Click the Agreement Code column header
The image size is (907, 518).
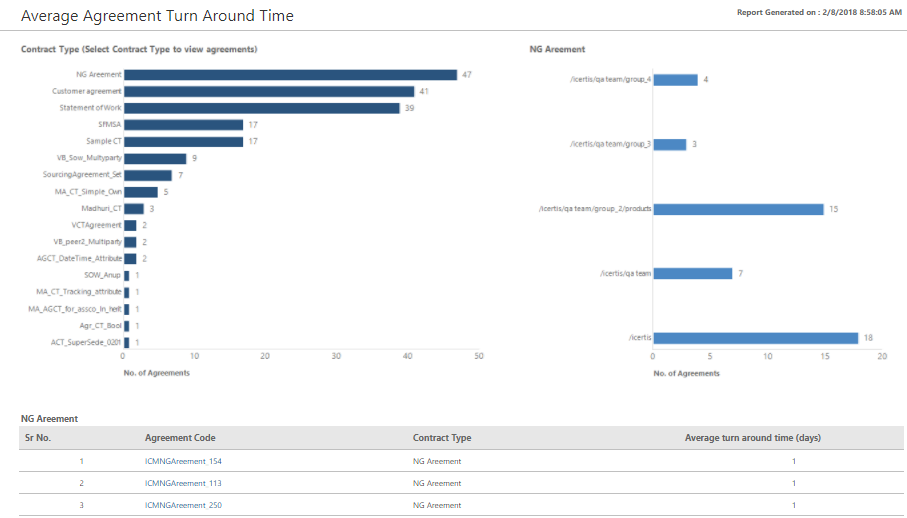pyautogui.click(x=180, y=438)
